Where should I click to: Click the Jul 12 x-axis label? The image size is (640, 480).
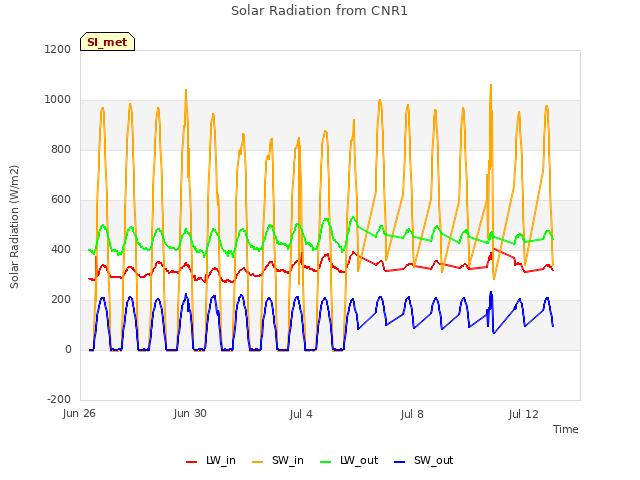coord(523,414)
